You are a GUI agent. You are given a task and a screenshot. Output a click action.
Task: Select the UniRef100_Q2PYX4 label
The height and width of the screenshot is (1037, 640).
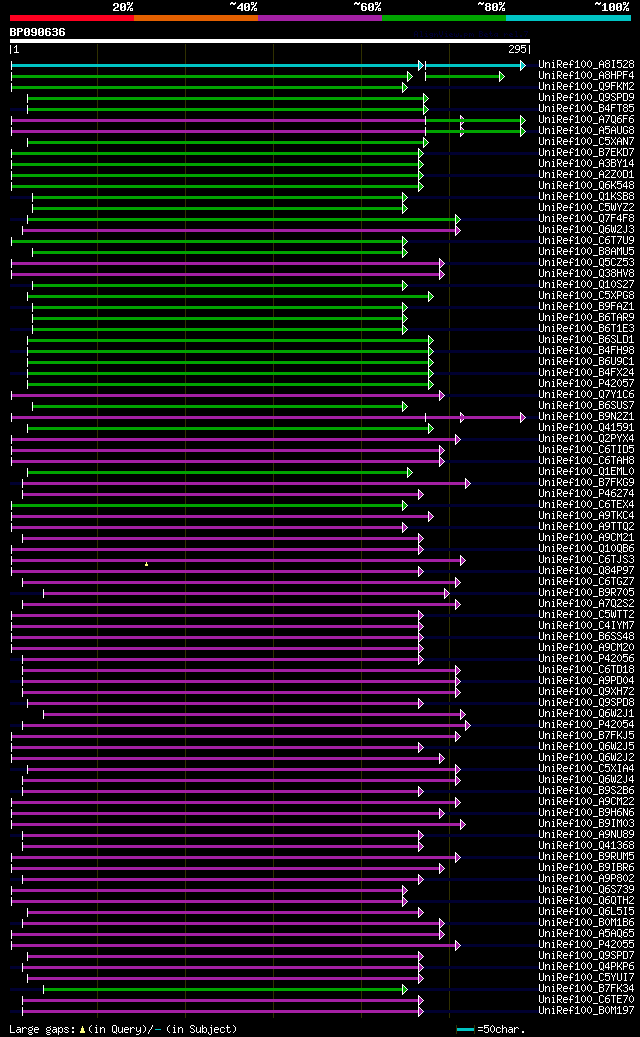pos(586,438)
